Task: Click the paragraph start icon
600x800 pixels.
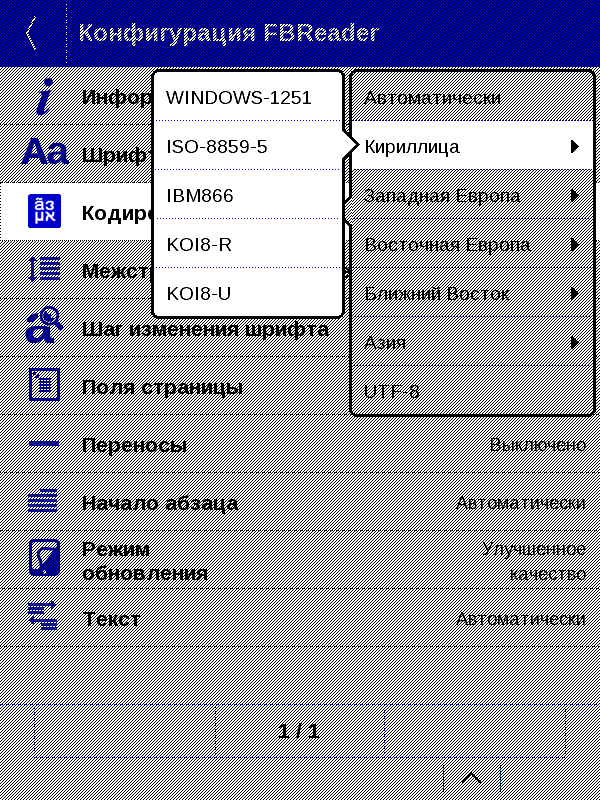Action: coord(43,501)
